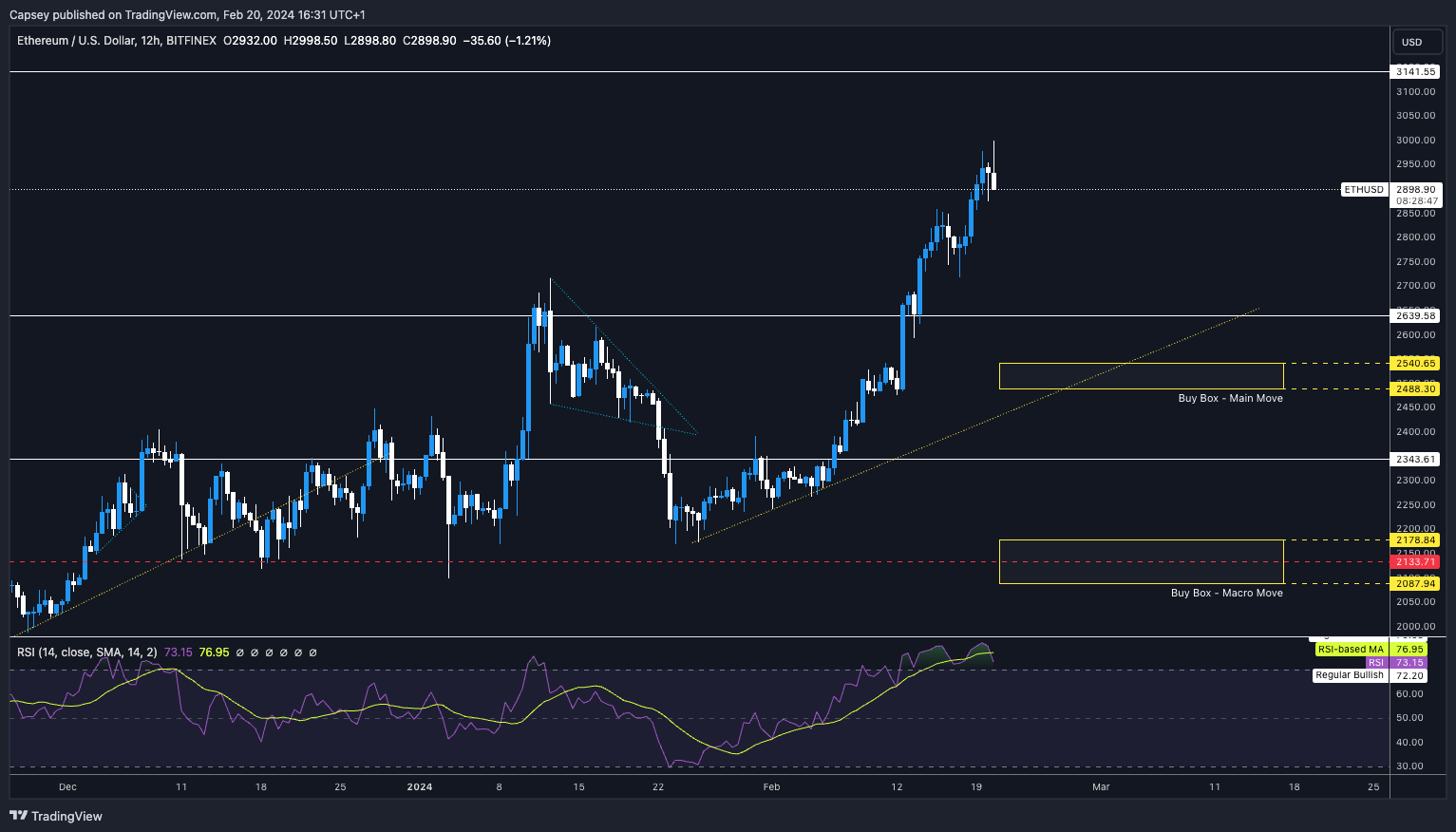1456x832 pixels.
Task: Click the ETHUSD price label tag
Action: pos(1363,190)
